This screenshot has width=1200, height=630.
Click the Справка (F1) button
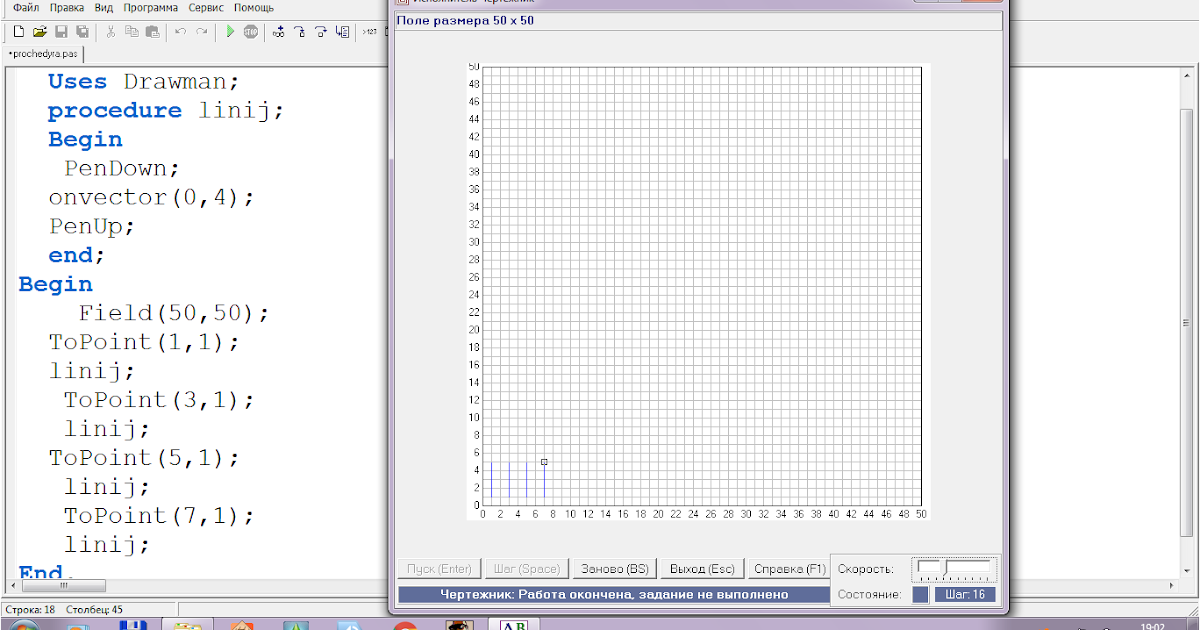tap(790, 569)
